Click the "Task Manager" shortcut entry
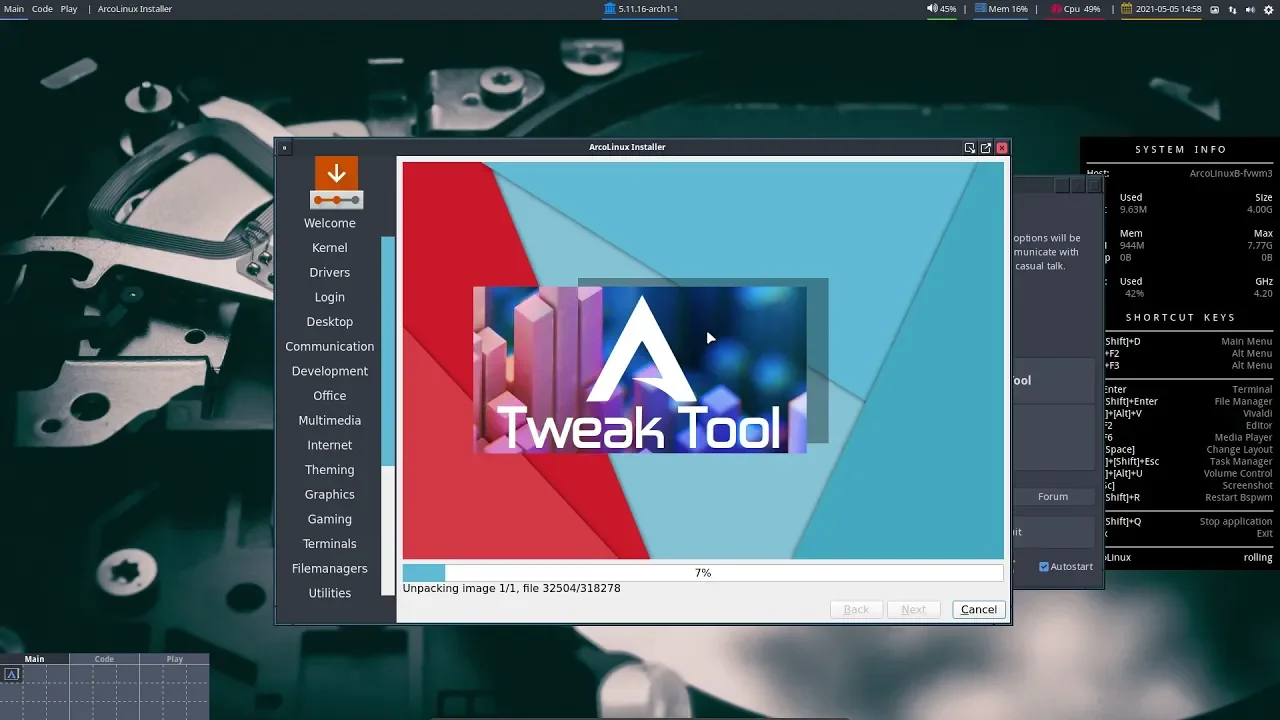This screenshot has width=1280, height=720. coord(1240,461)
